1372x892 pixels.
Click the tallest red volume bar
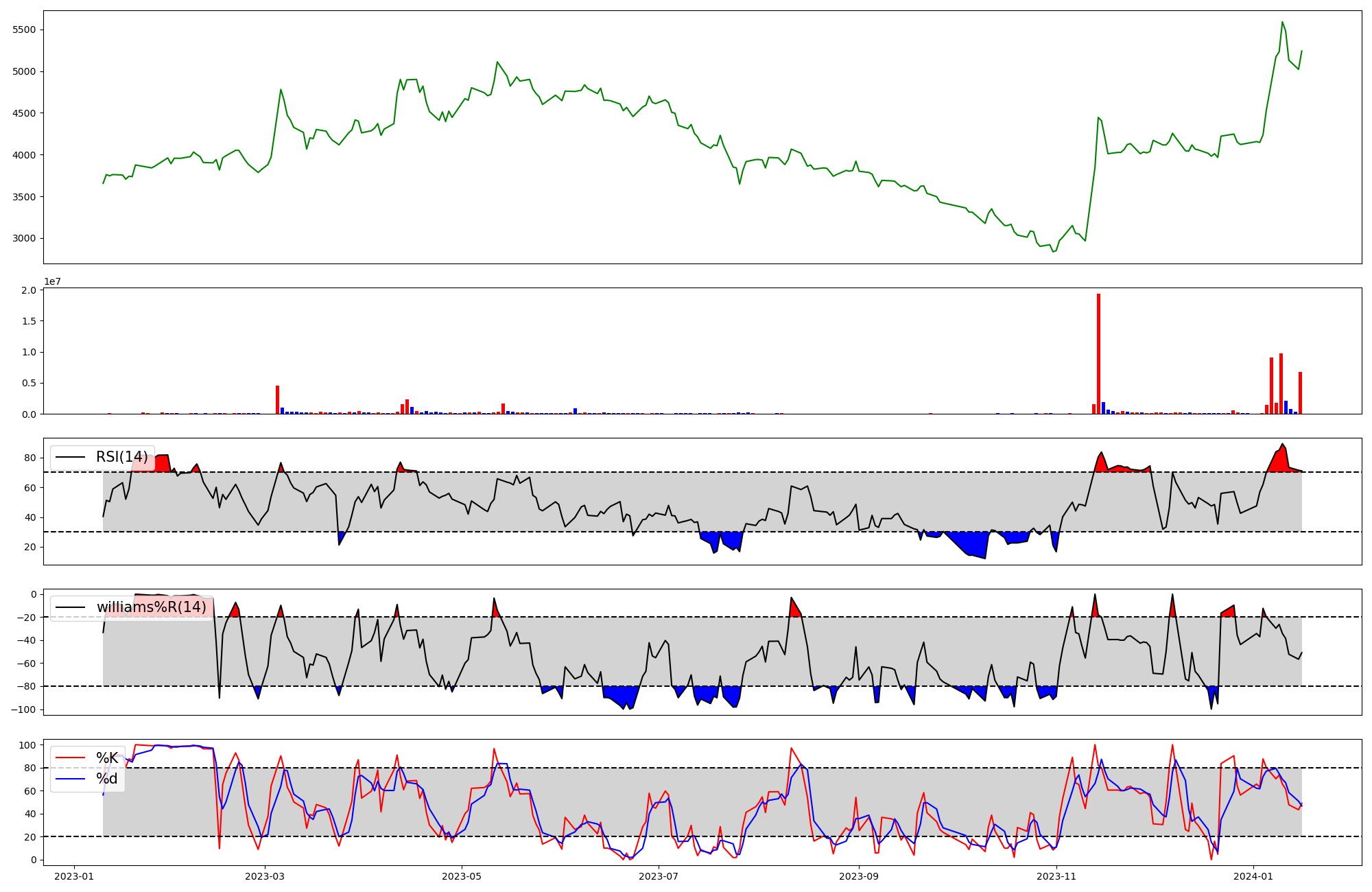[1098, 353]
